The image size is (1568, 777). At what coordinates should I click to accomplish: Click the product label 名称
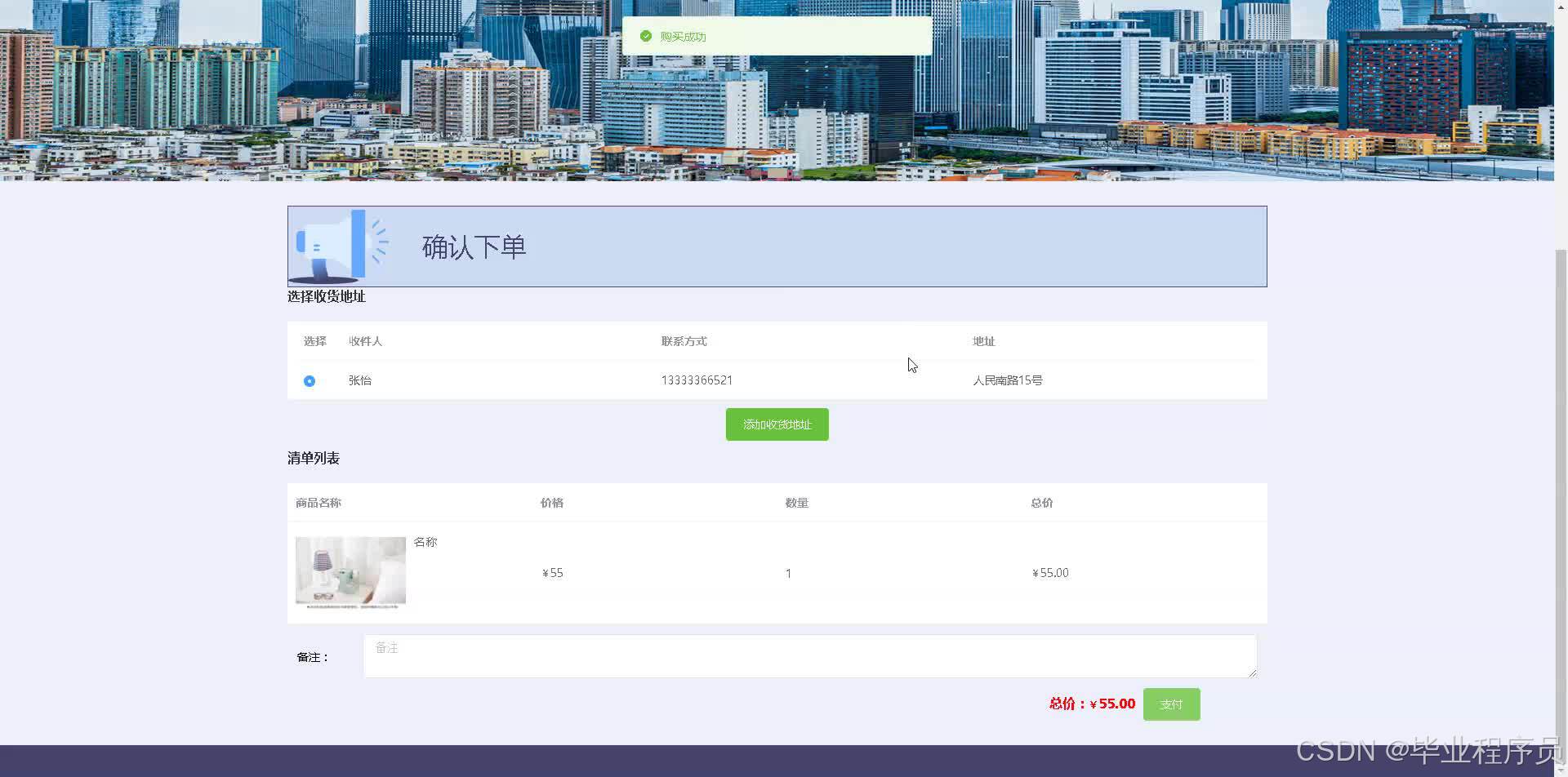[425, 542]
